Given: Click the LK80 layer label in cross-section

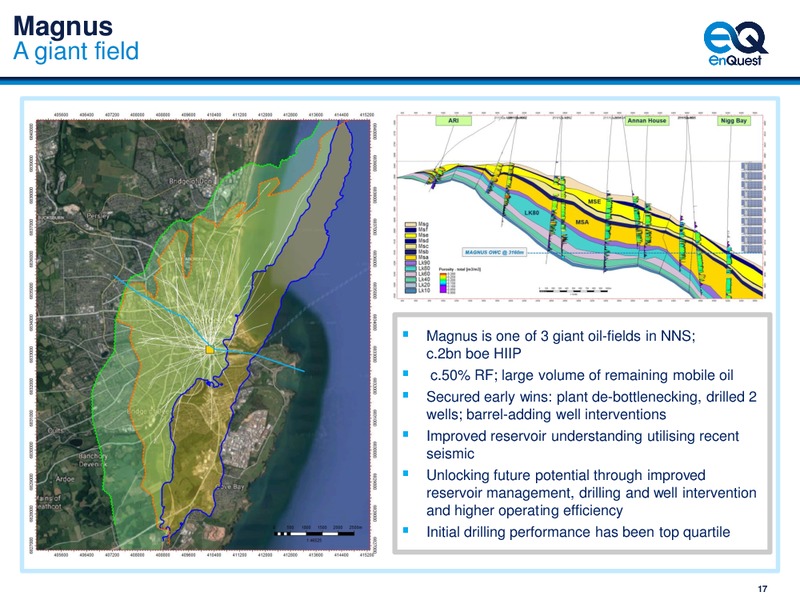Looking at the screenshot, I should coord(531,212).
